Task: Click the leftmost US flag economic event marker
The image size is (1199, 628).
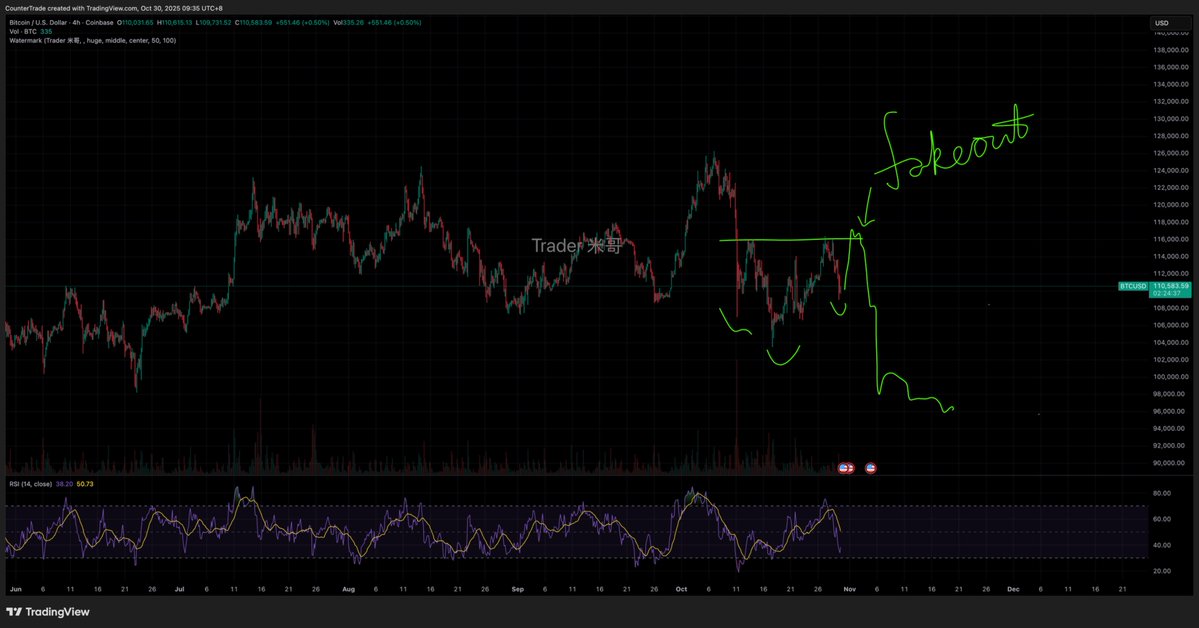Action: coord(843,467)
